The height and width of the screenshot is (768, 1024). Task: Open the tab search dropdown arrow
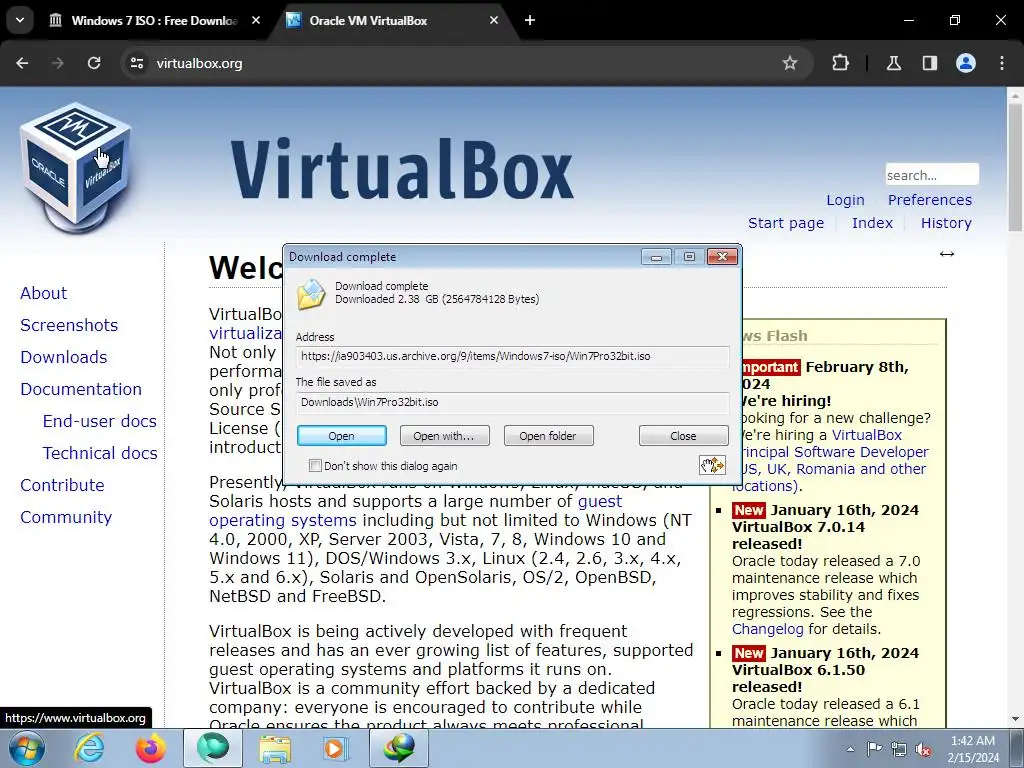click(x=20, y=20)
